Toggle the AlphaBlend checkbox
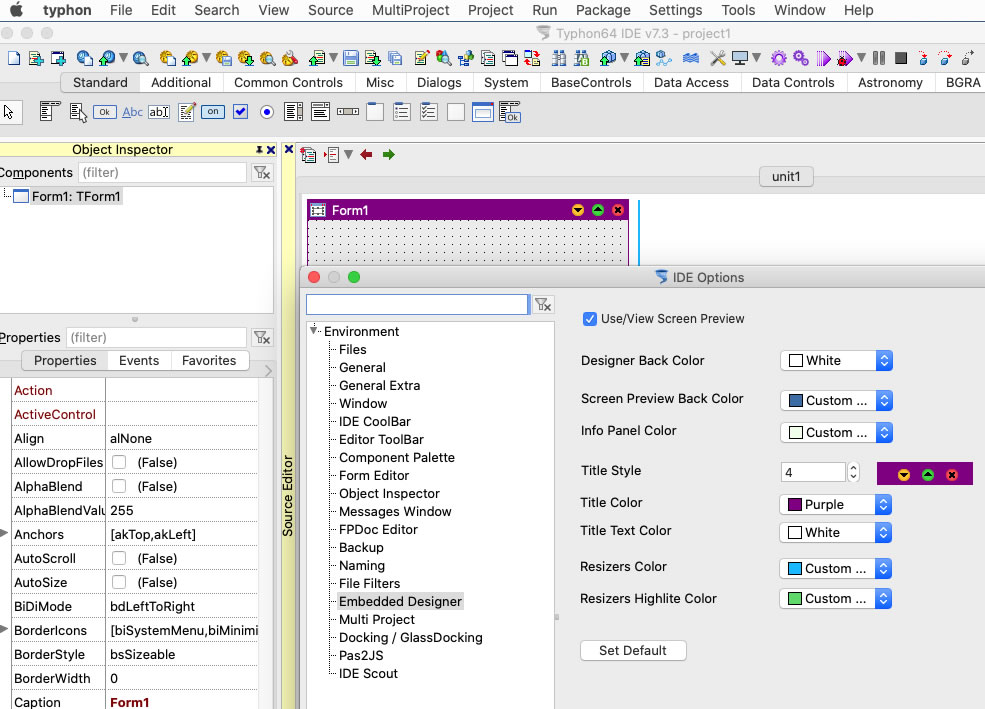 pyautogui.click(x=119, y=487)
